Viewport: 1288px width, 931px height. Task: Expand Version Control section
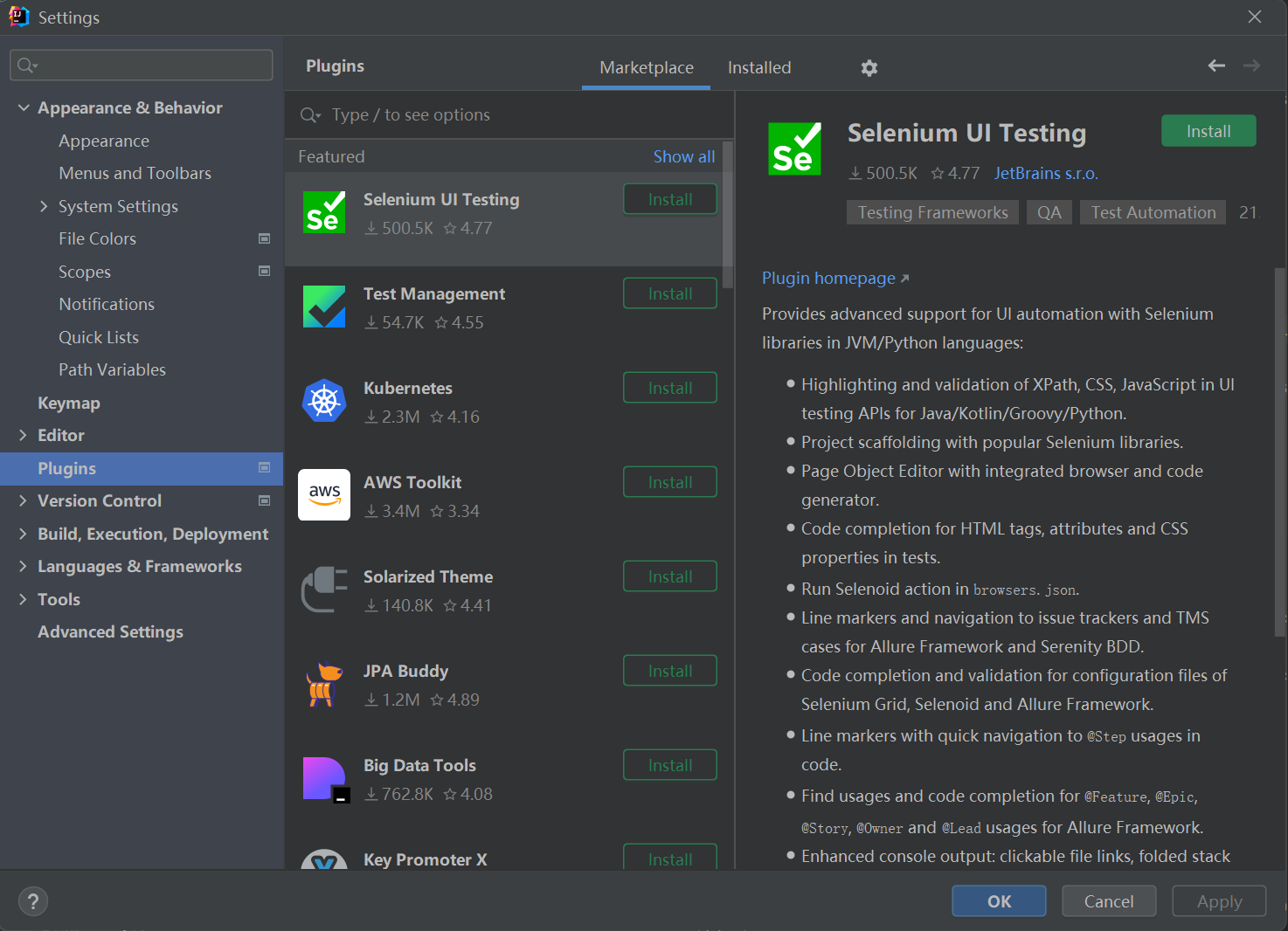pos(23,500)
